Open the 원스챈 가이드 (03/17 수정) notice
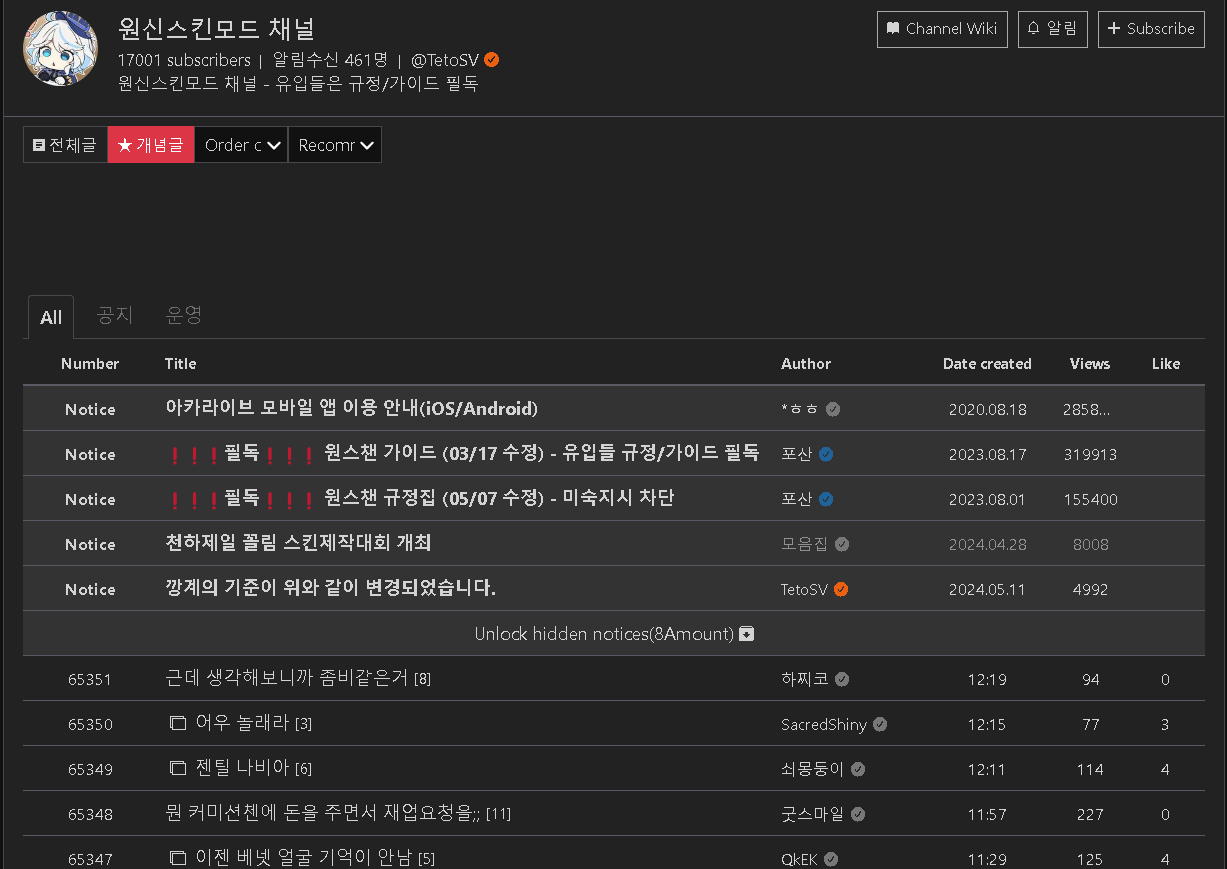The image size is (1227, 869). click(462, 453)
